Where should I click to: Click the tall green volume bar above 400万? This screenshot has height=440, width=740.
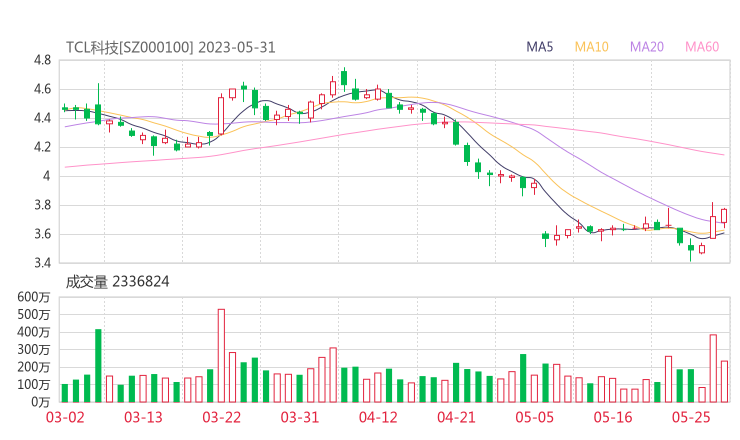pyautogui.click(x=98, y=366)
